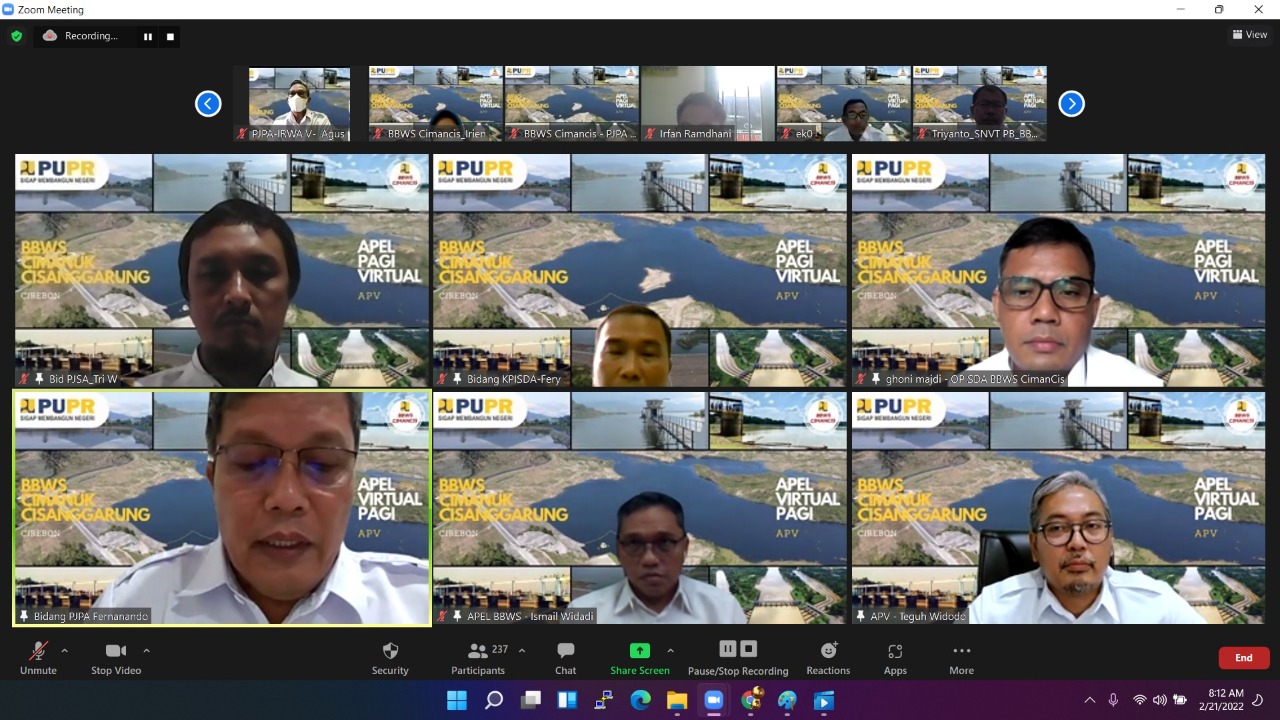The width and height of the screenshot is (1280, 720).
Task: Open the Apps panel
Action: tap(895, 658)
